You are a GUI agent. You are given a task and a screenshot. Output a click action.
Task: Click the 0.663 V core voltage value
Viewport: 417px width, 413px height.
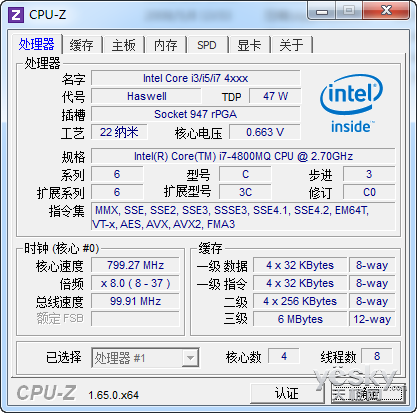[265, 132]
